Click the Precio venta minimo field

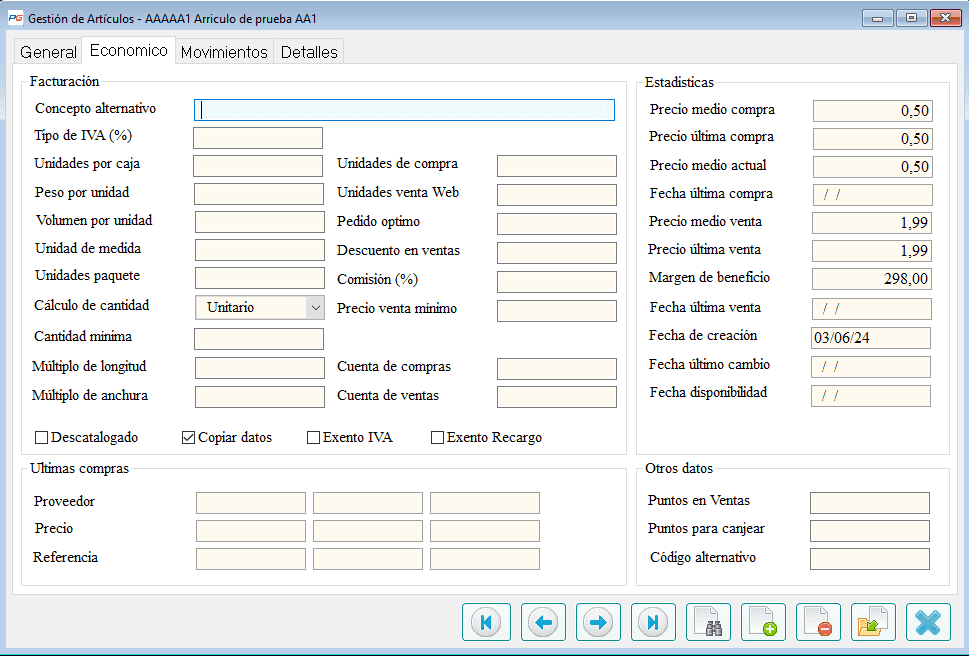557,311
